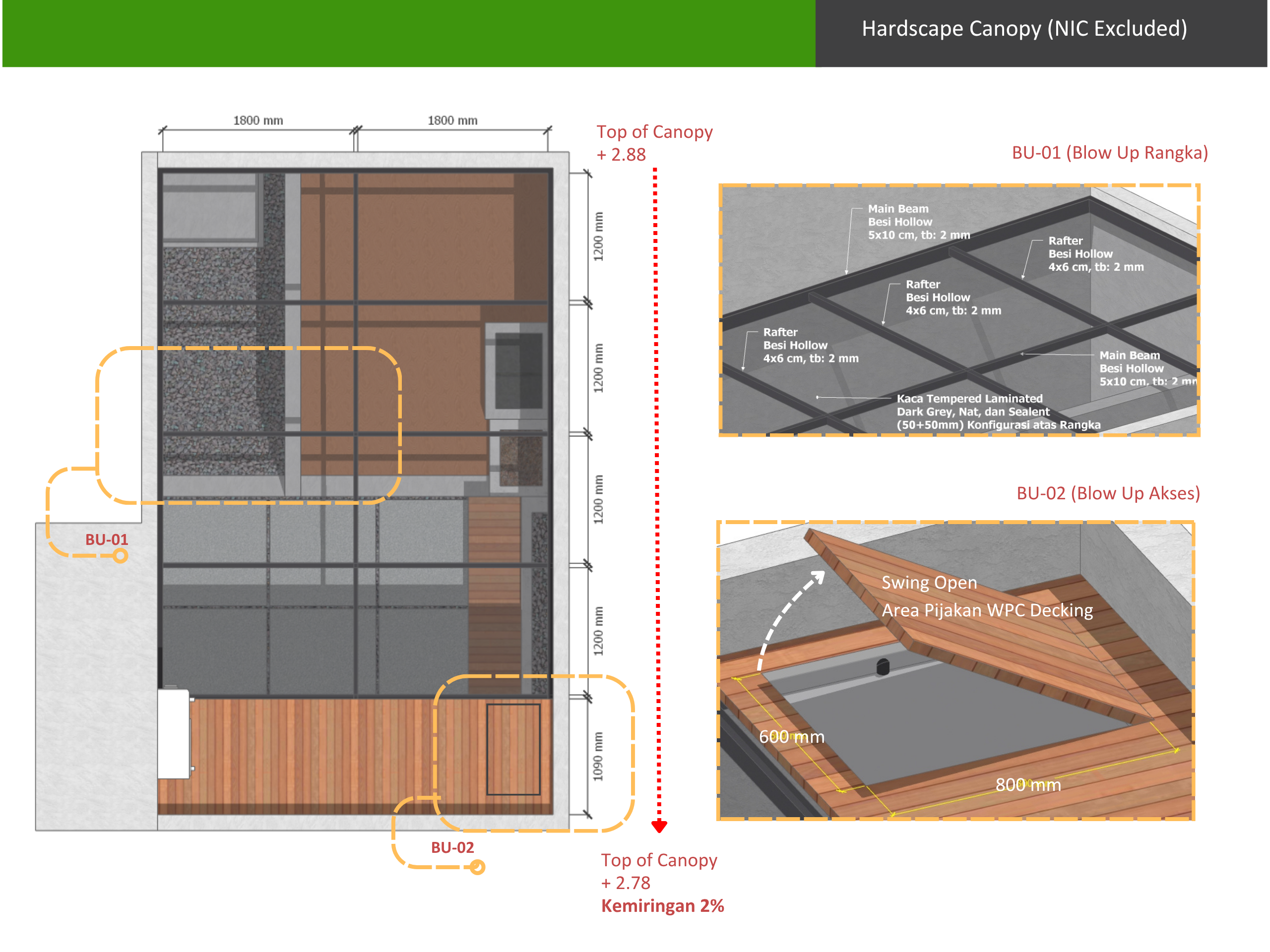Select the BU-01 (Blow Up Rangka) heading

[1109, 153]
